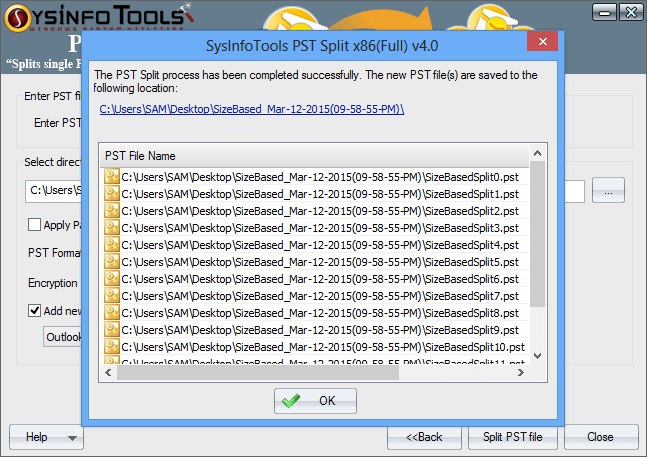The height and width of the screenshot is (457, 647).
Task: Select the SizeBasedSplit8.pst file path
Action: (x=320, y=313)
